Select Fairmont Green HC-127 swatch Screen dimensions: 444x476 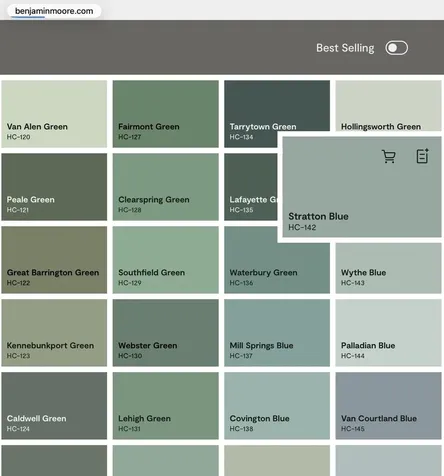coord(166,114)
